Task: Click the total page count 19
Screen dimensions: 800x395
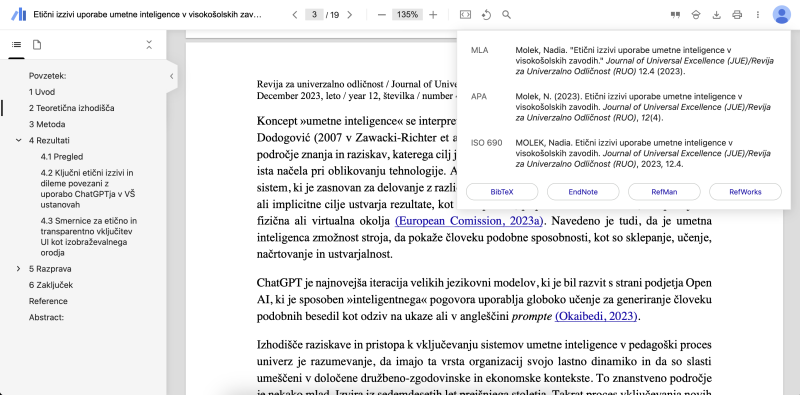Action: [334, 15]
